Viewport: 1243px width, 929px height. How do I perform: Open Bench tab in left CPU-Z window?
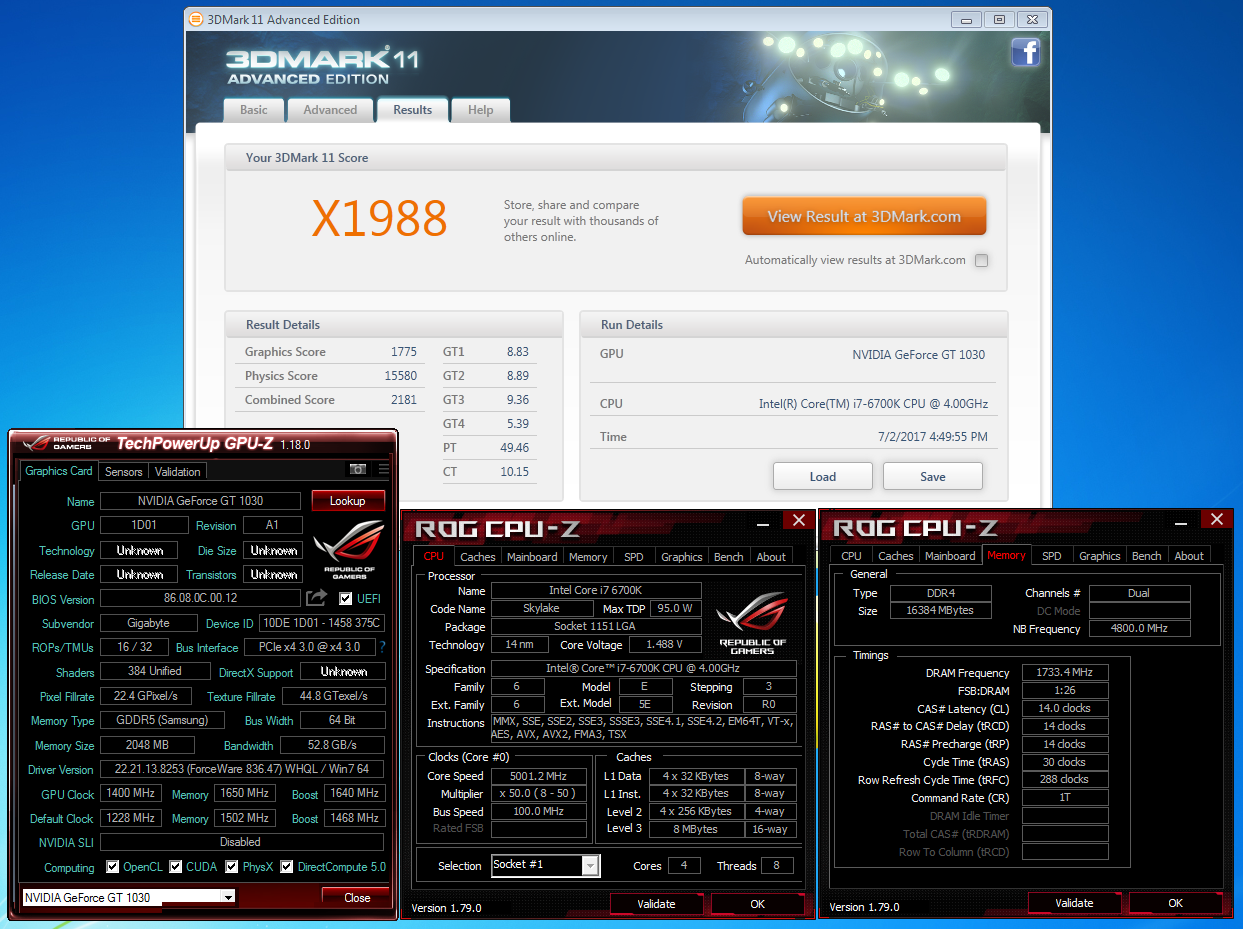tap(729, 557)
